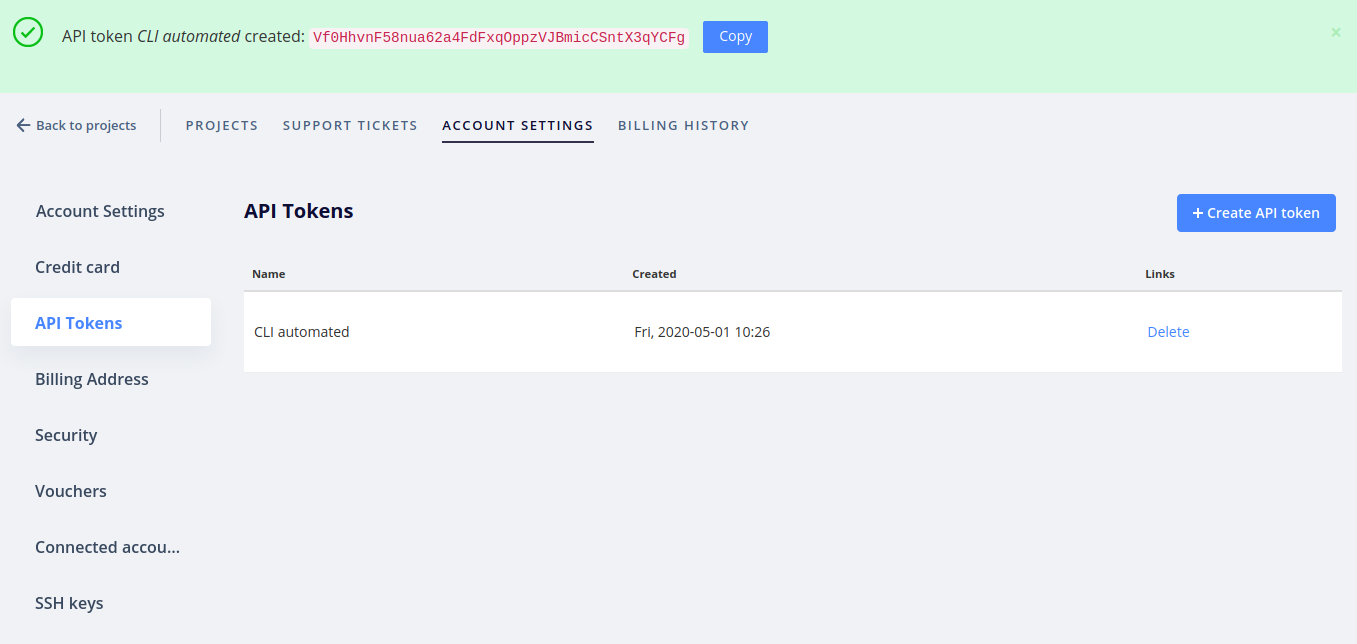Open Connected accounts settings
The image size is (1357, 644).
(x=107, y=547)
